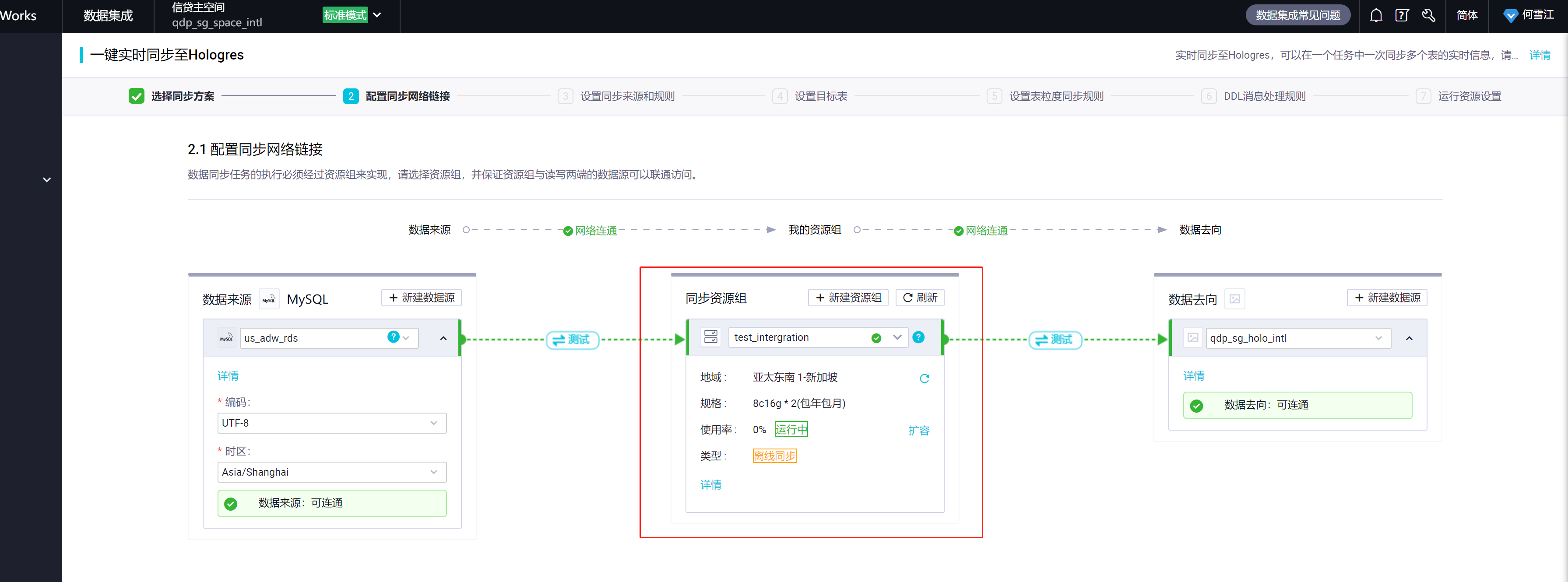Click 新建资源组 button
The width and height of the screenshot is (1568, 582).
point(848,297)
